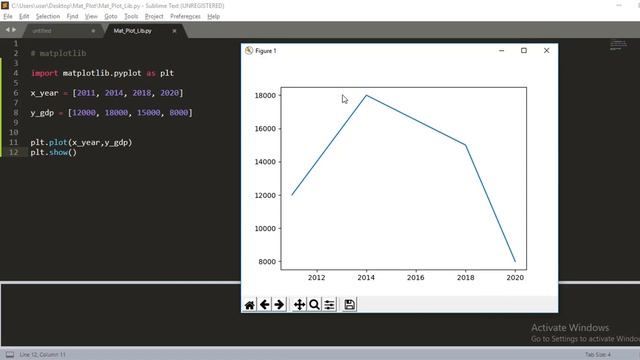
Task: Close the Mat_Plot_Lib.py tab
Action: [x=174, y=31]
